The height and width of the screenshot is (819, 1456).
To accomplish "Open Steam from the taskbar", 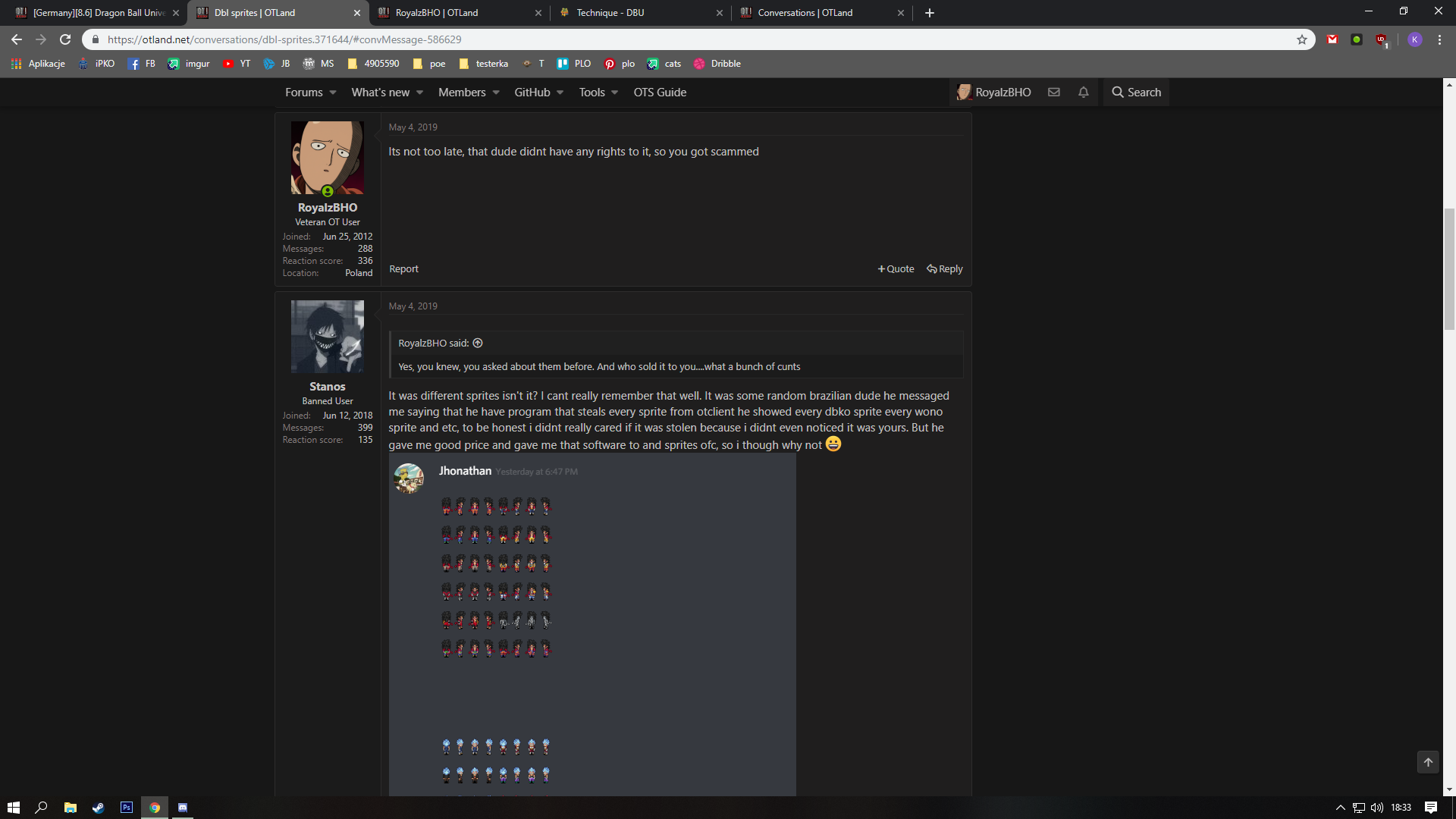I will 99,808.
